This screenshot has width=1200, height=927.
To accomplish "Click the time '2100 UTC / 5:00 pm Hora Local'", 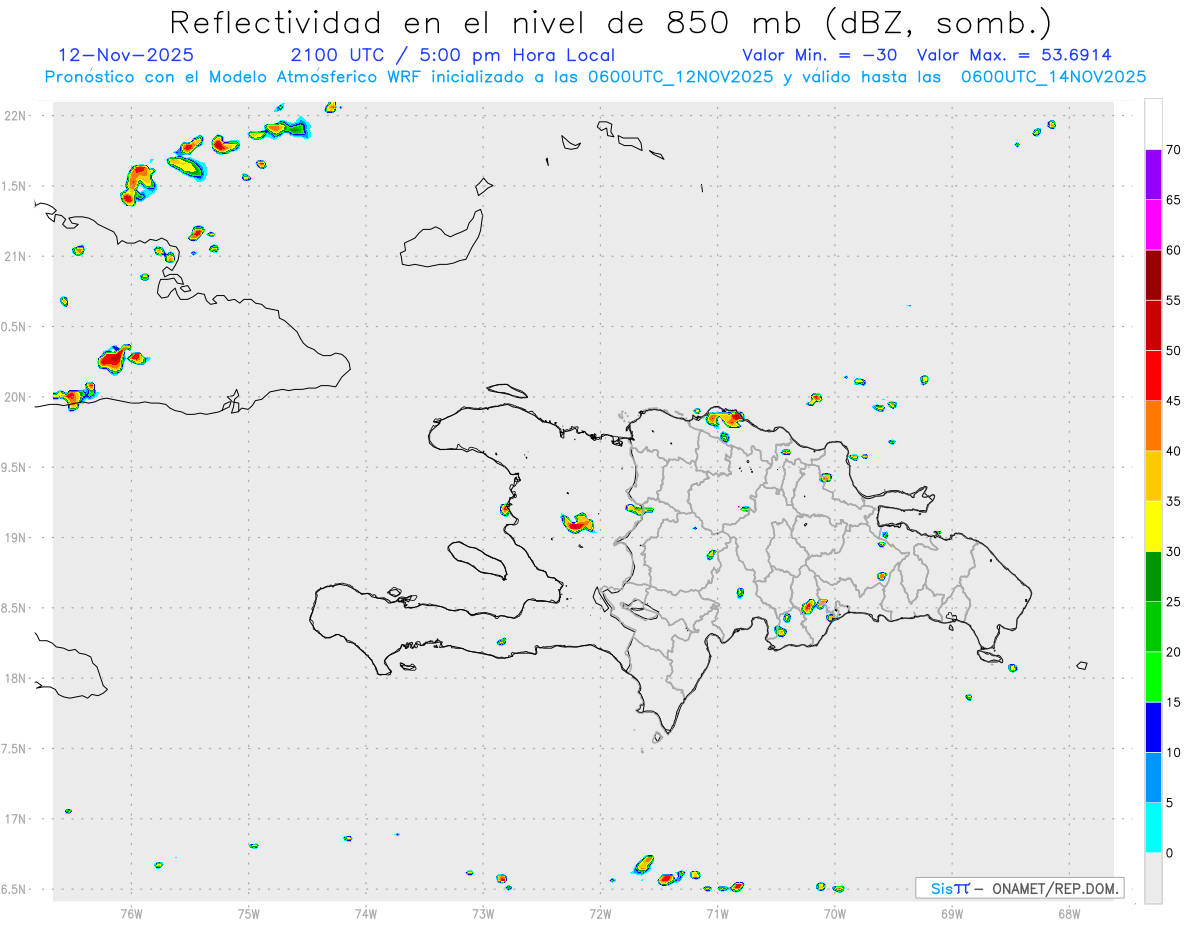I will click(x=453, y=55).
